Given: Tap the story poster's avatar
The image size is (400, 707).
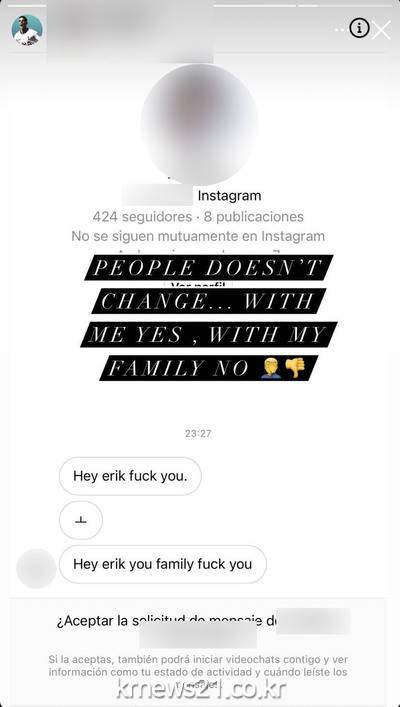Looking at the screenshot, I should point(27,30).
